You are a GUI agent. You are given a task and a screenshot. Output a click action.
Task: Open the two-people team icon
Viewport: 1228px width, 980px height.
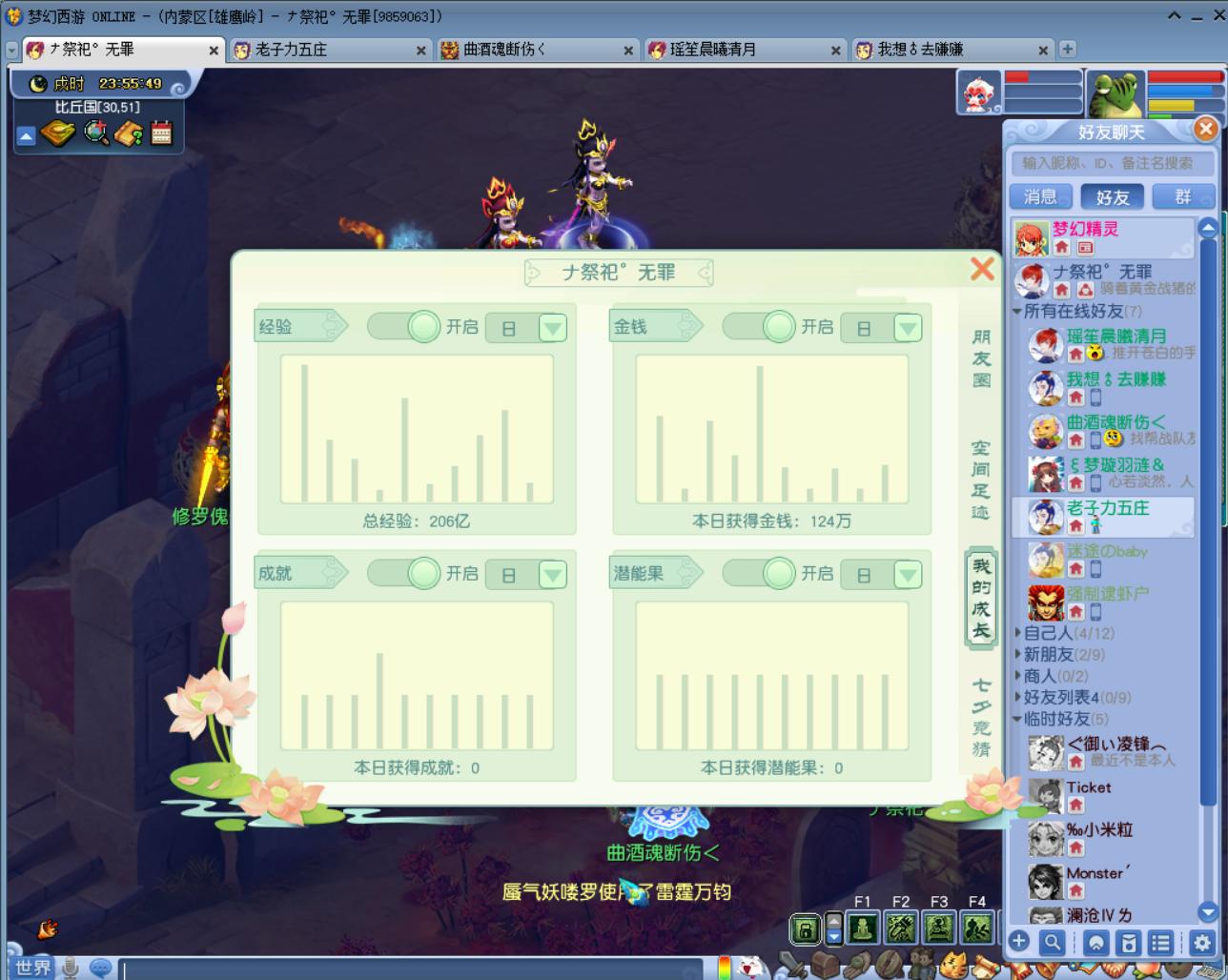coord(923,966)
